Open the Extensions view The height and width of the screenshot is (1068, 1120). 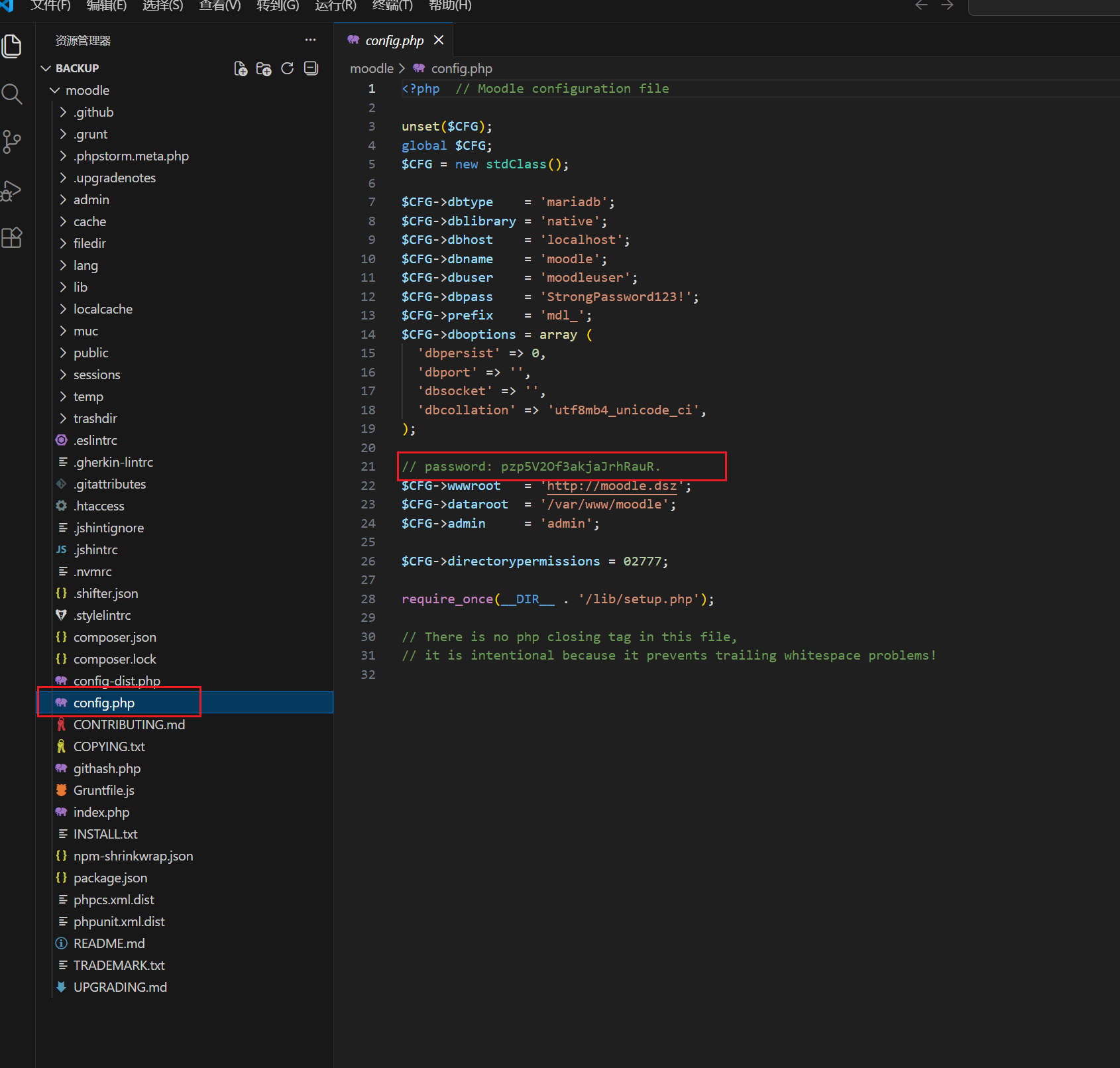(13, 237)
